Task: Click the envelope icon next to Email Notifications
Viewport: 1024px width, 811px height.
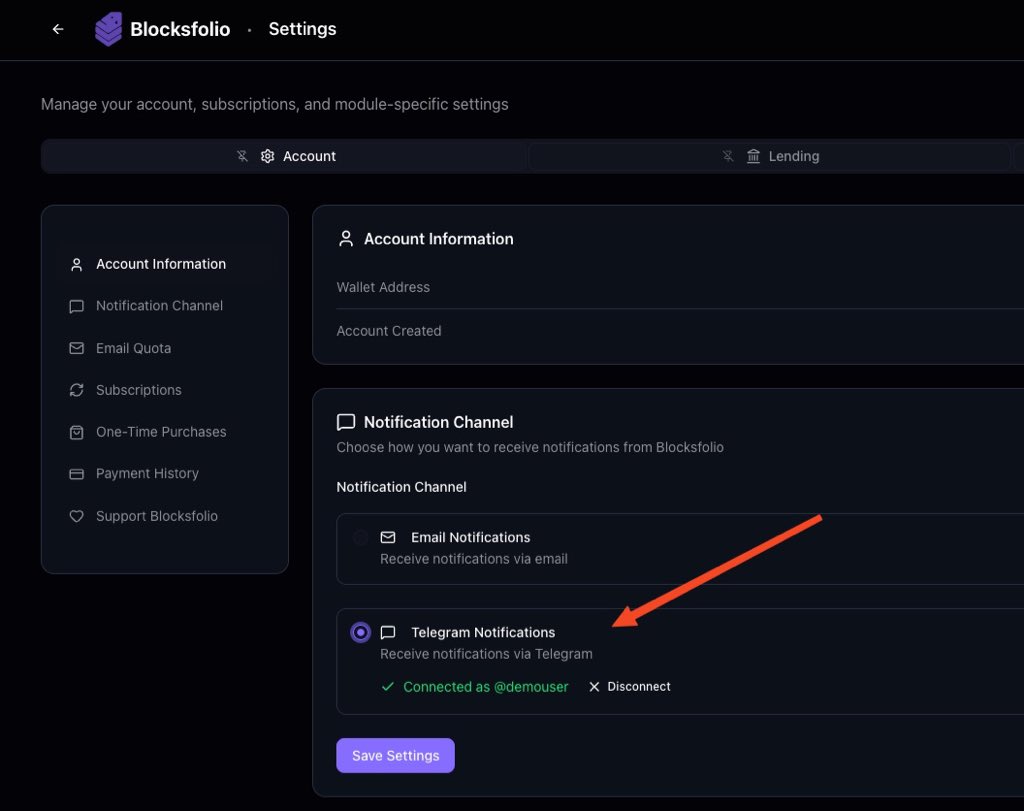Action: pyautogui.click(x=388, y=537)
